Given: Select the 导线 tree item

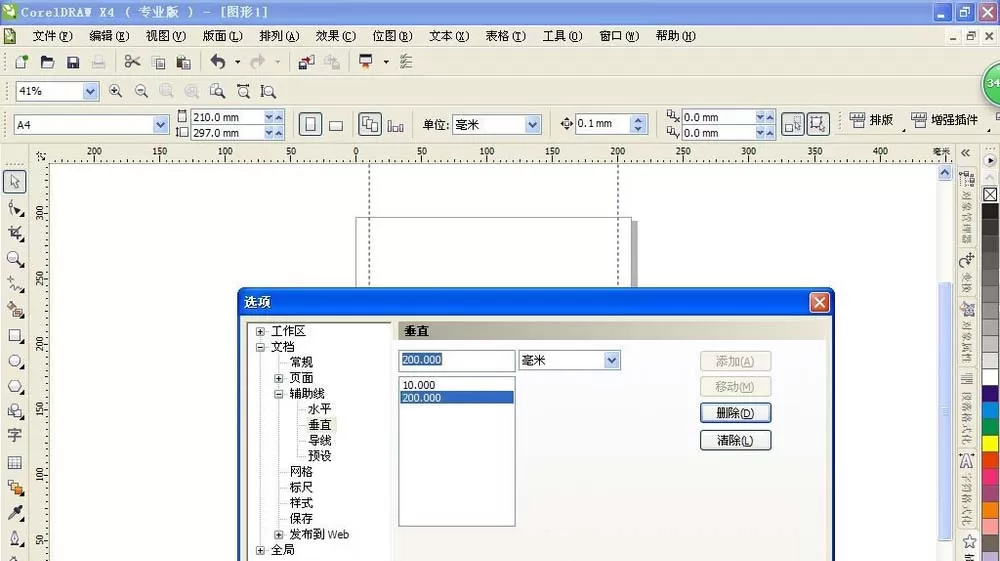Looking at the screenshot, I should [320, 441].
